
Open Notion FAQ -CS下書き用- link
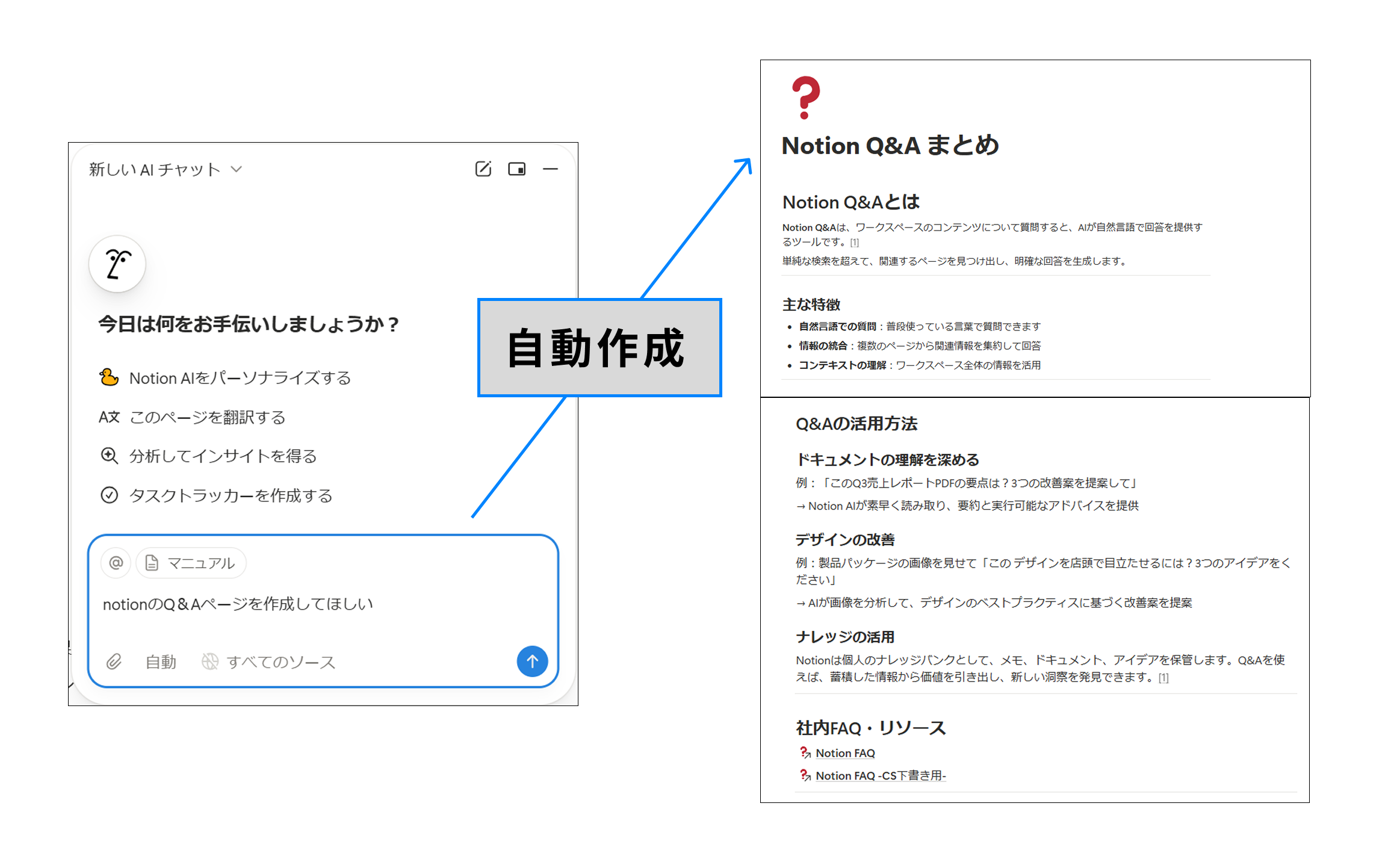coord(880,776)
